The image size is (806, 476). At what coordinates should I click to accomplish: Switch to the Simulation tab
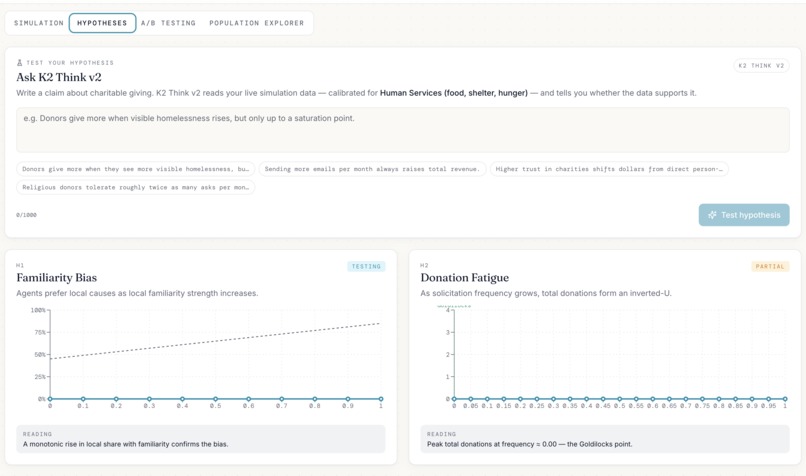(x=39, y=23)
